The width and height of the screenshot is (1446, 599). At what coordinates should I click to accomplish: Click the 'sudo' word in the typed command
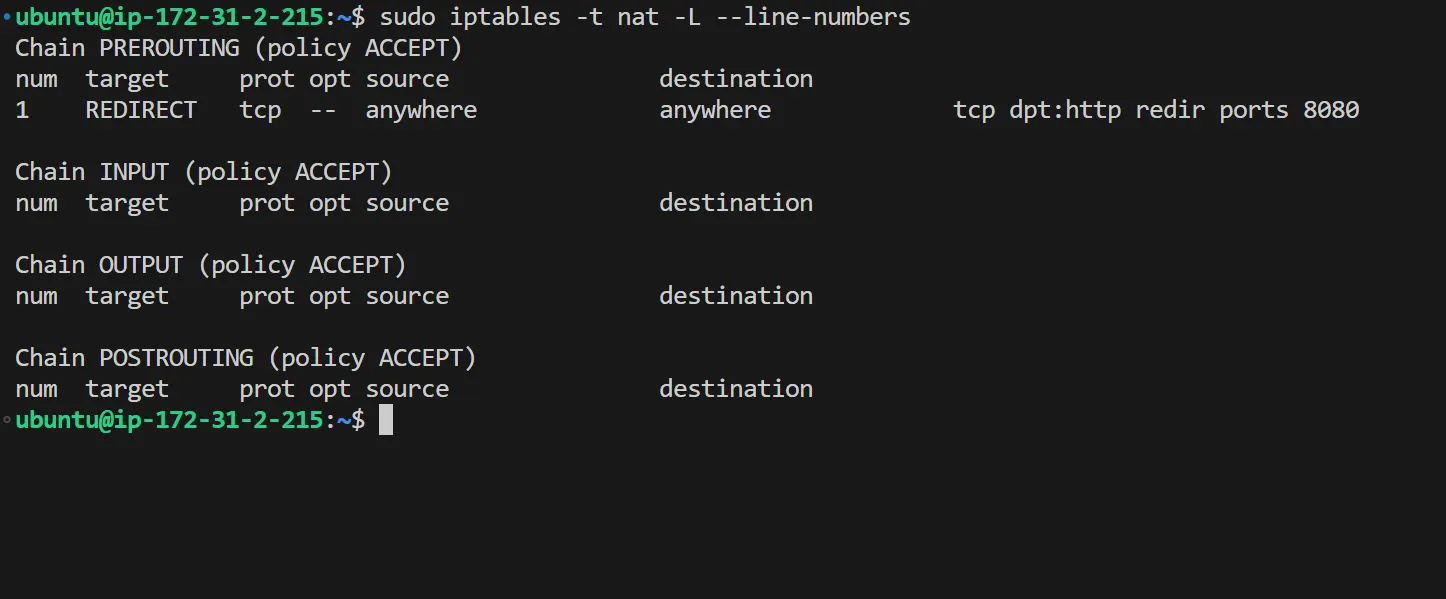(x=407, y=17)
